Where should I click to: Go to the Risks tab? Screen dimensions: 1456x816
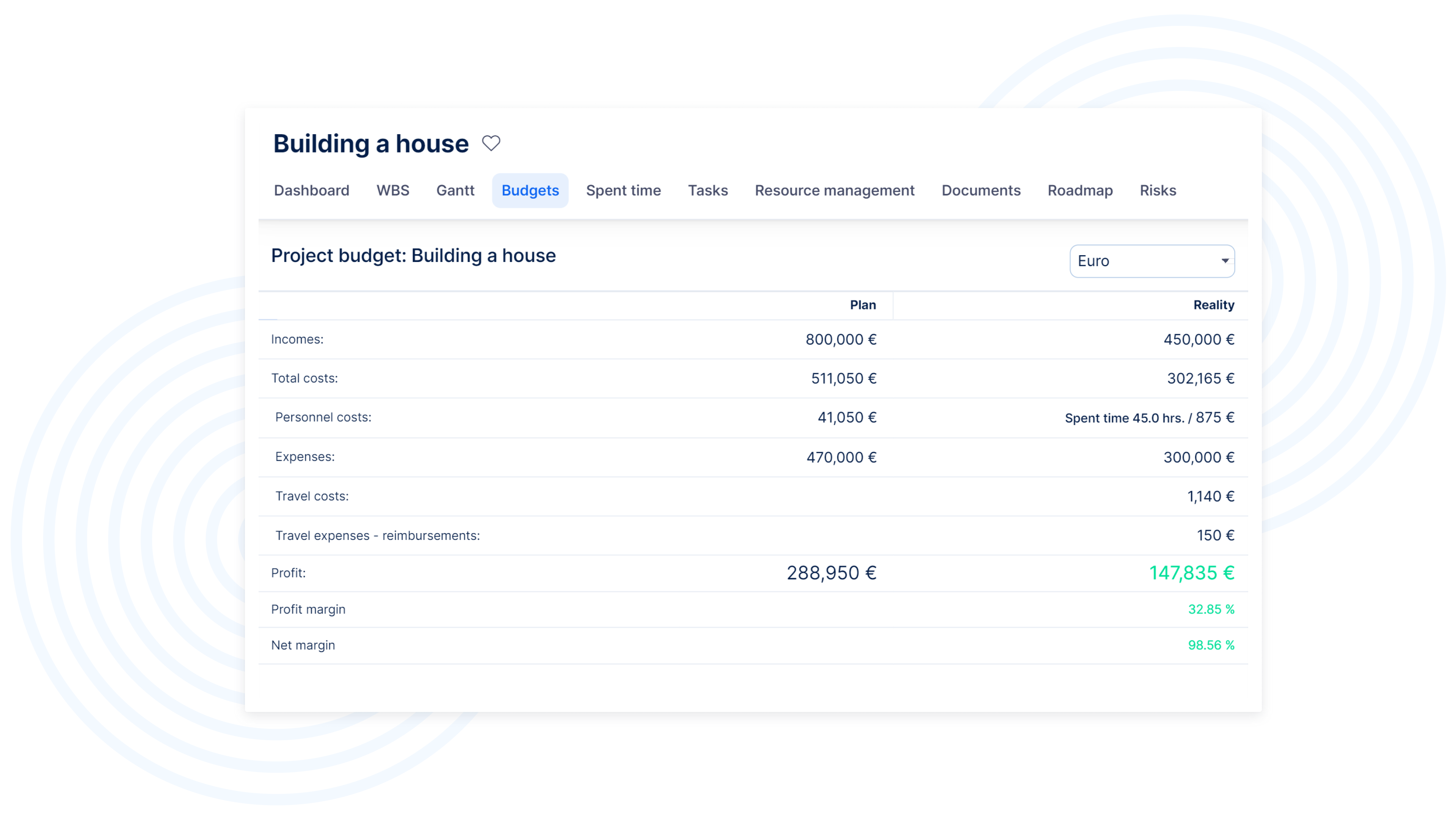coord(1157,190)
